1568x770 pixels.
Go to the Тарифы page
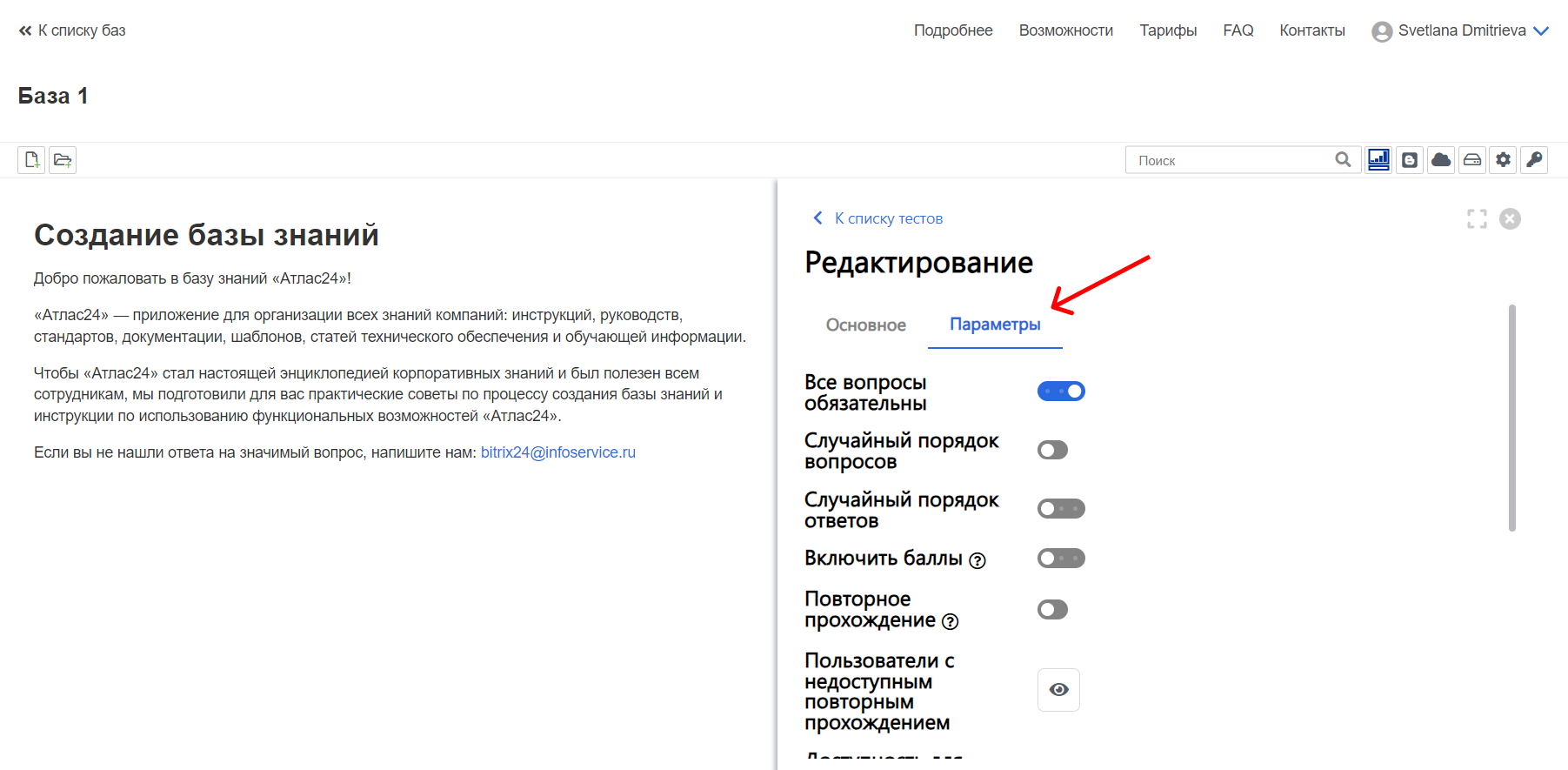point(1168,30)
